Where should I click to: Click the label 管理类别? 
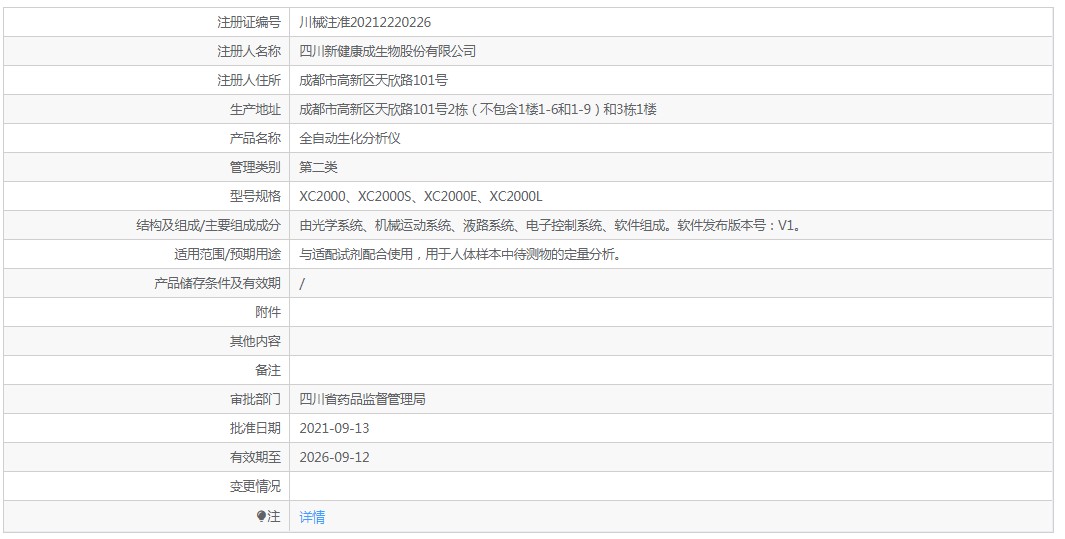[255, 168]
